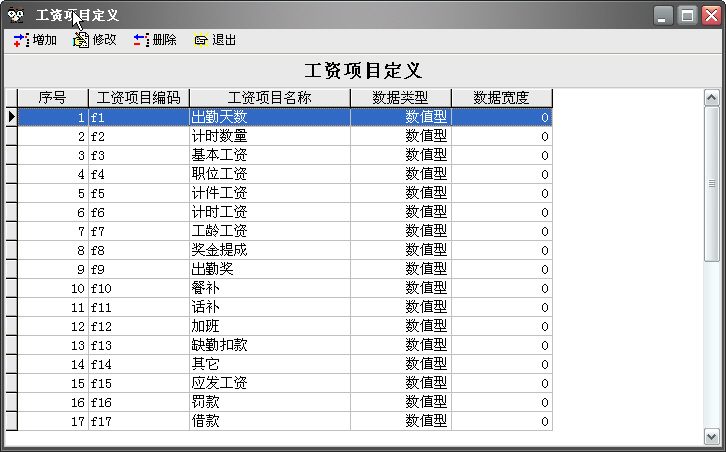This screenshot has height=452, width=726.
Task: Click data width 0 in 工龄工资 row
Action: 502,231
